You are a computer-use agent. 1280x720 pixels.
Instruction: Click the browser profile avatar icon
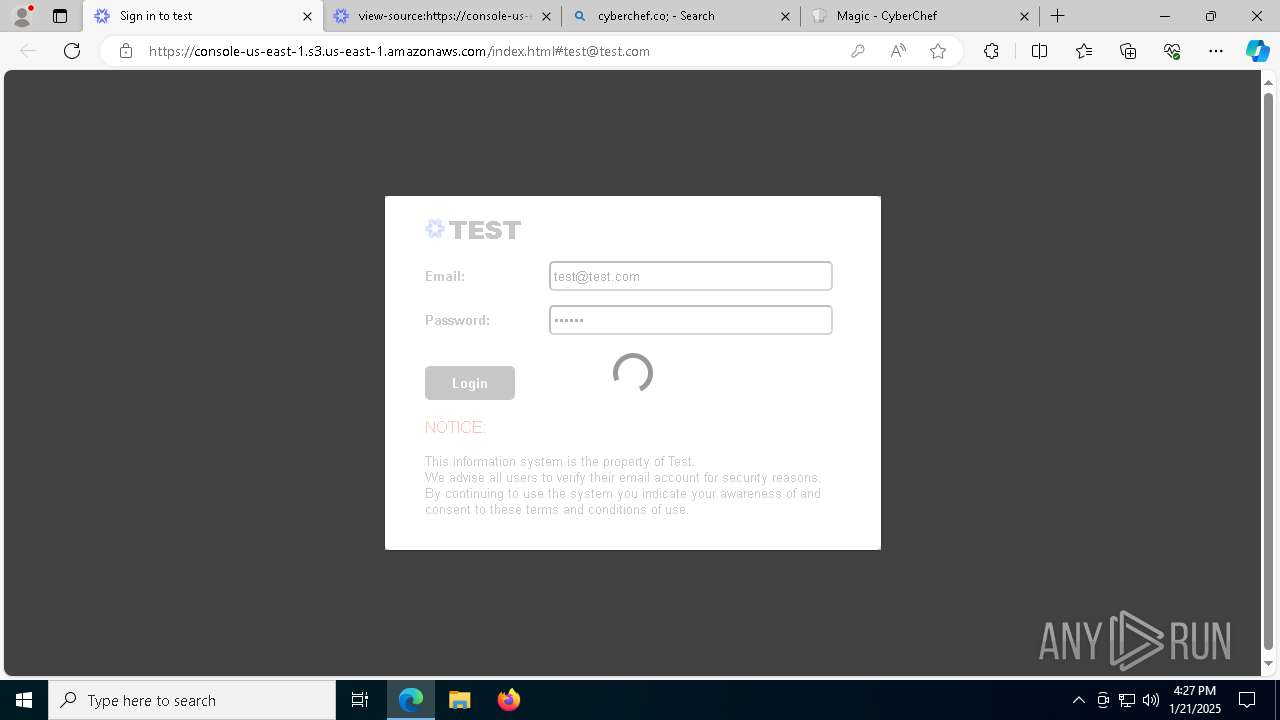(22, 16)
